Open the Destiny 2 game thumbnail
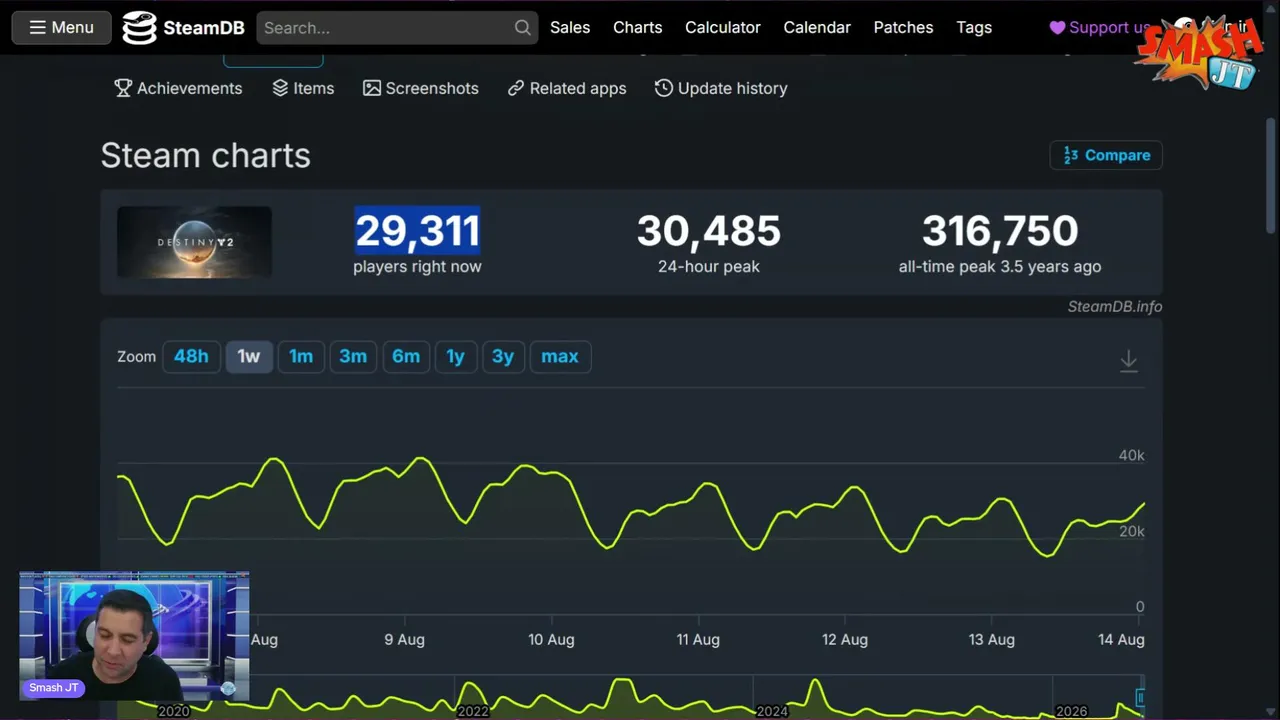 [194, 242]
